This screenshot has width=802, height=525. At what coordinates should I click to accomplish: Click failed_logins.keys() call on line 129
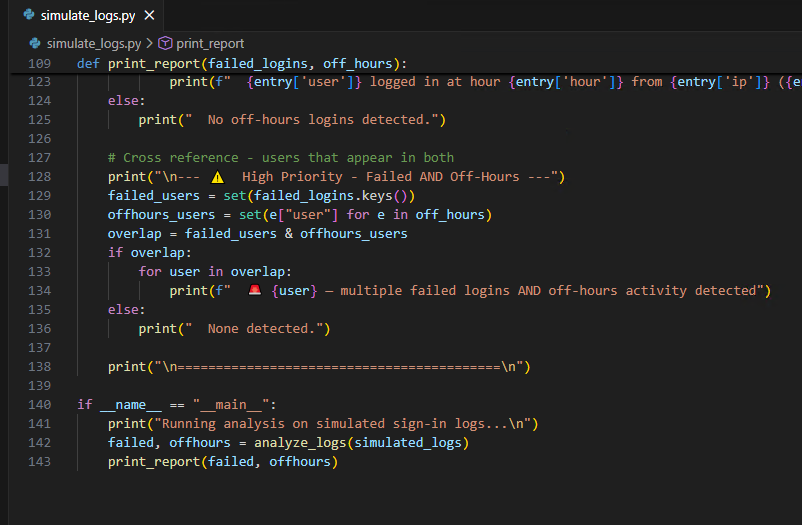pos(330,195)
